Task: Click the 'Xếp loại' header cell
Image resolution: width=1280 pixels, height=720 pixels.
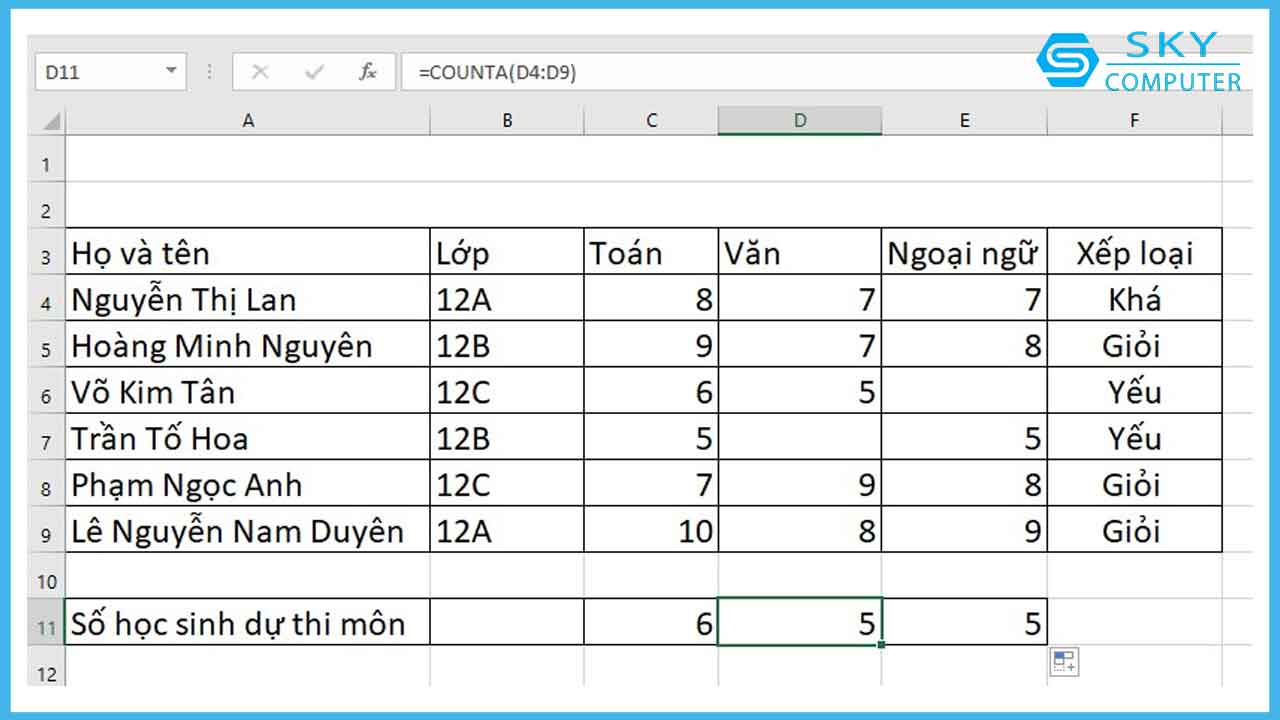Action: point(1134,252)
